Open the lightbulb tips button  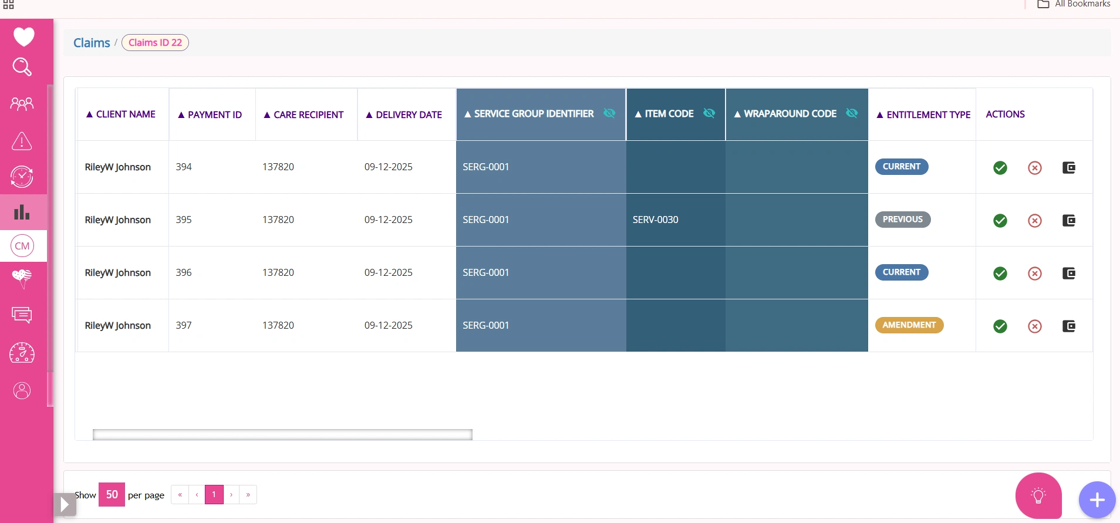[1039, 495]
